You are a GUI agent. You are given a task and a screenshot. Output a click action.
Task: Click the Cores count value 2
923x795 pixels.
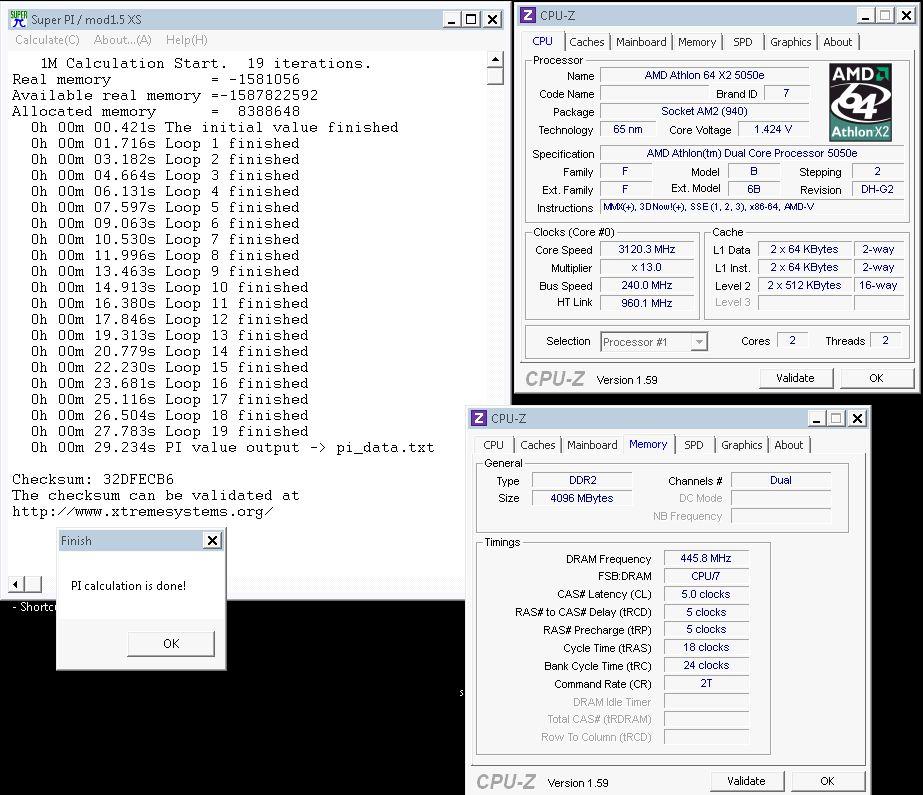(792, 340)
